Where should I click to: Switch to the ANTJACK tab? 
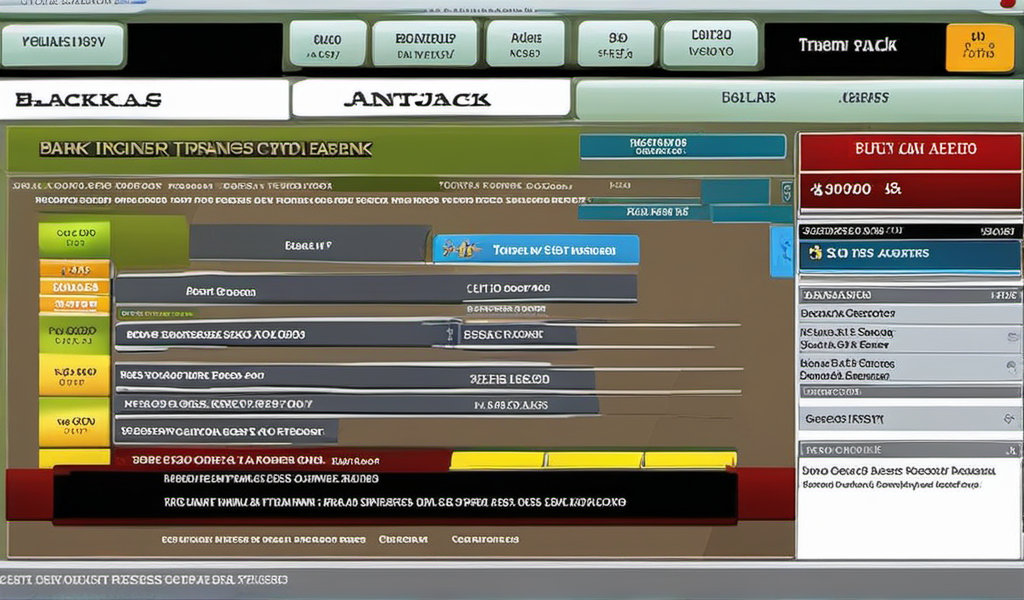[x=430, y=99]
